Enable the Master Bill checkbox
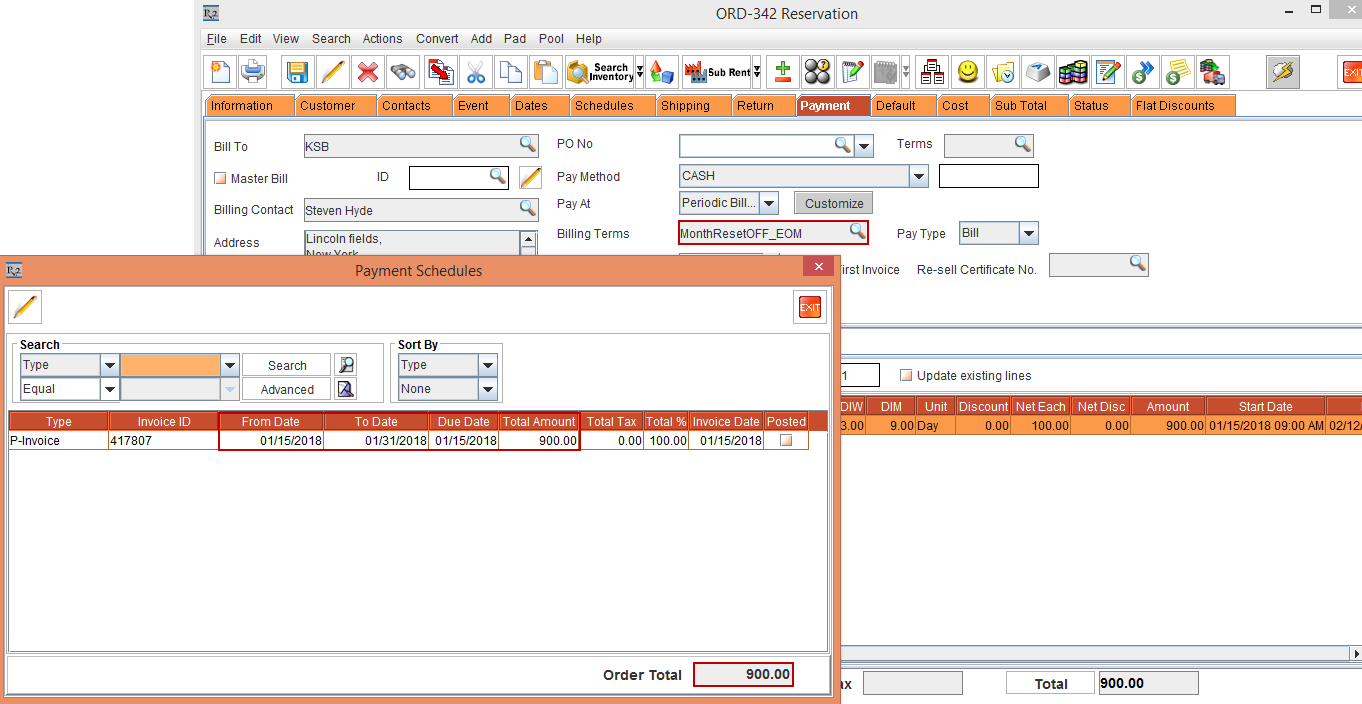The image size is (1362, 704). click(221, 179)
